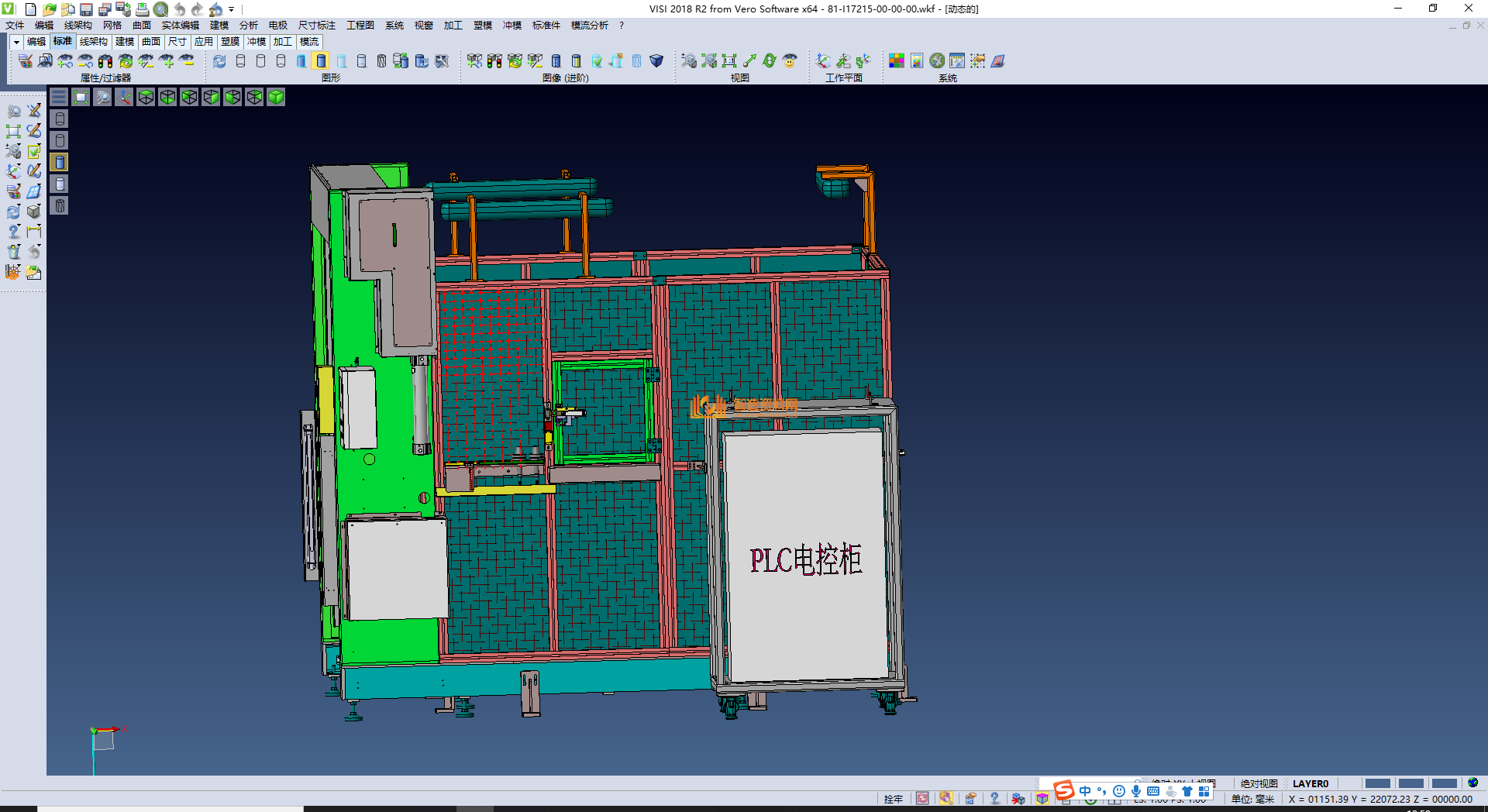The width and height of the screenshot is (1488, 812).
Task: Click the Undo arrow icon
Action: click(x=179, y=9)
